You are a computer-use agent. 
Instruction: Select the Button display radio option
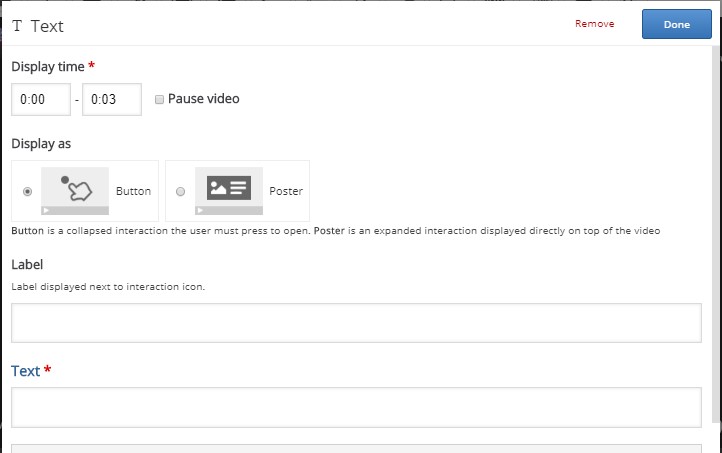(27, 191)
